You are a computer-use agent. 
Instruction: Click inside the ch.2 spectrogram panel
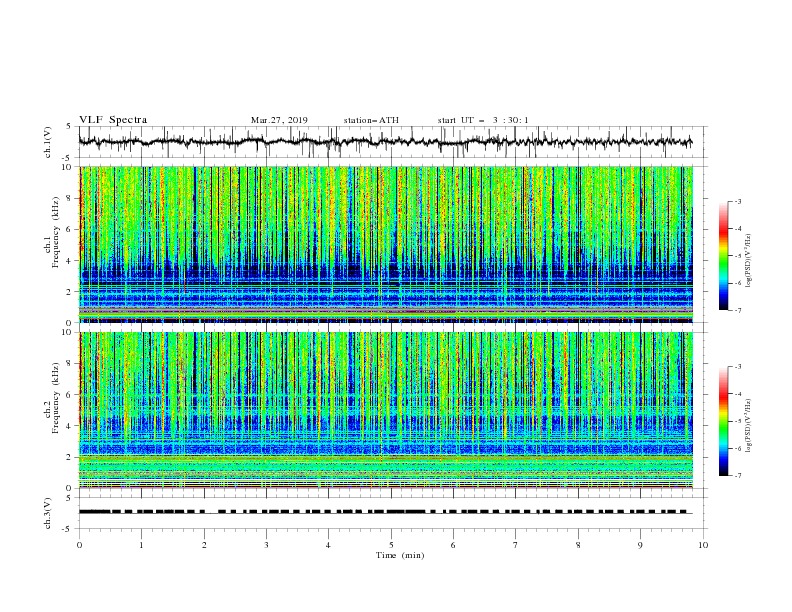coord(386,410)
